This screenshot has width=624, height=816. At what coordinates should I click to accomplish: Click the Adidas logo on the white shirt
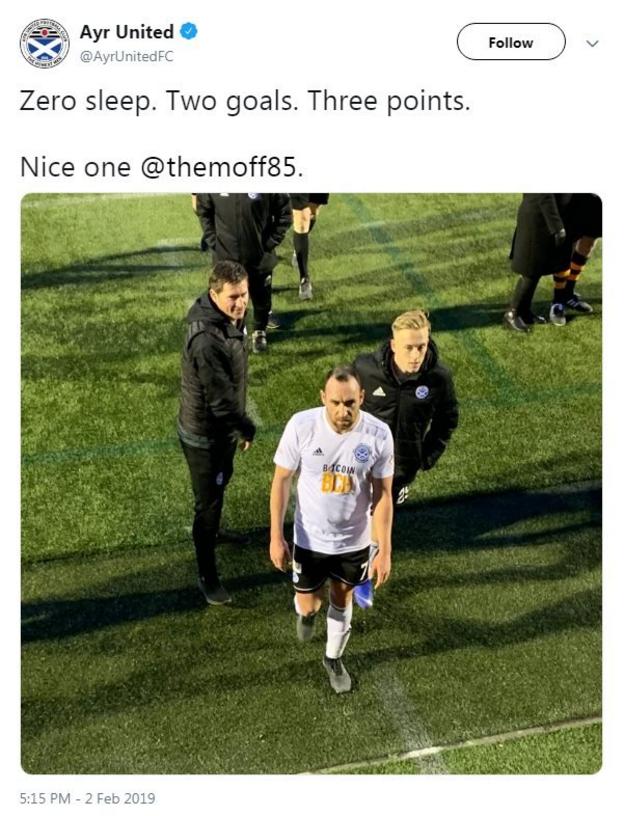point(318,451)
